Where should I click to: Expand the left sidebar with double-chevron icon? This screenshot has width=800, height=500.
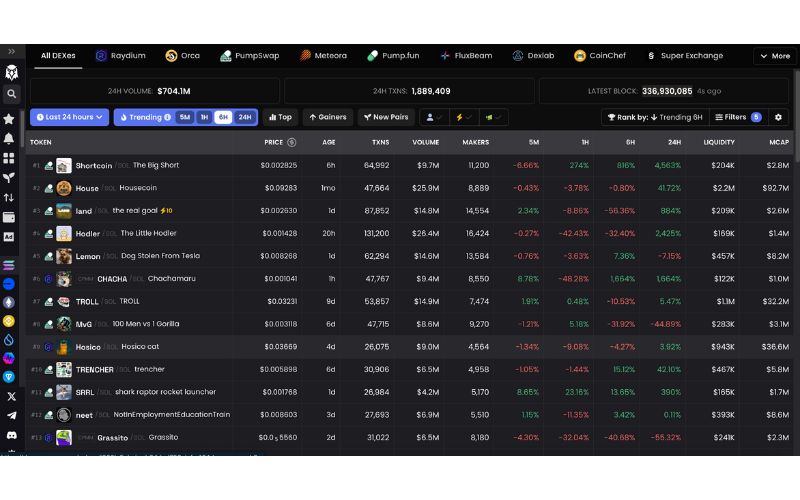coord(11,52)
